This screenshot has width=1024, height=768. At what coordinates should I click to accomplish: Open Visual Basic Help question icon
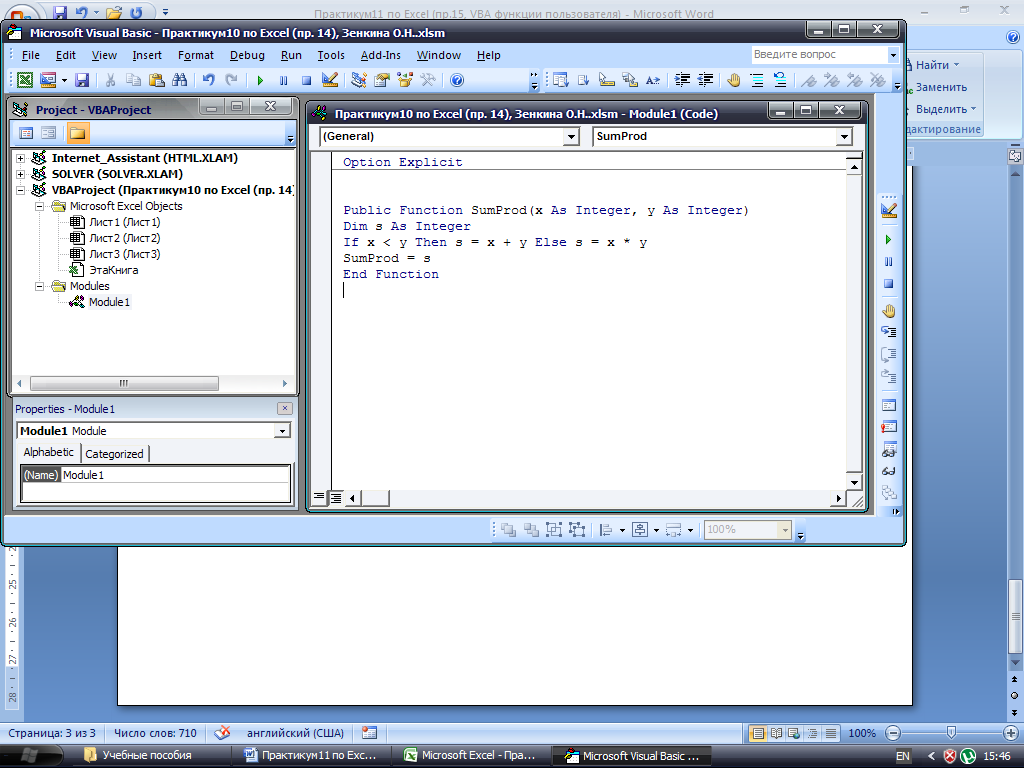point(457,80)
